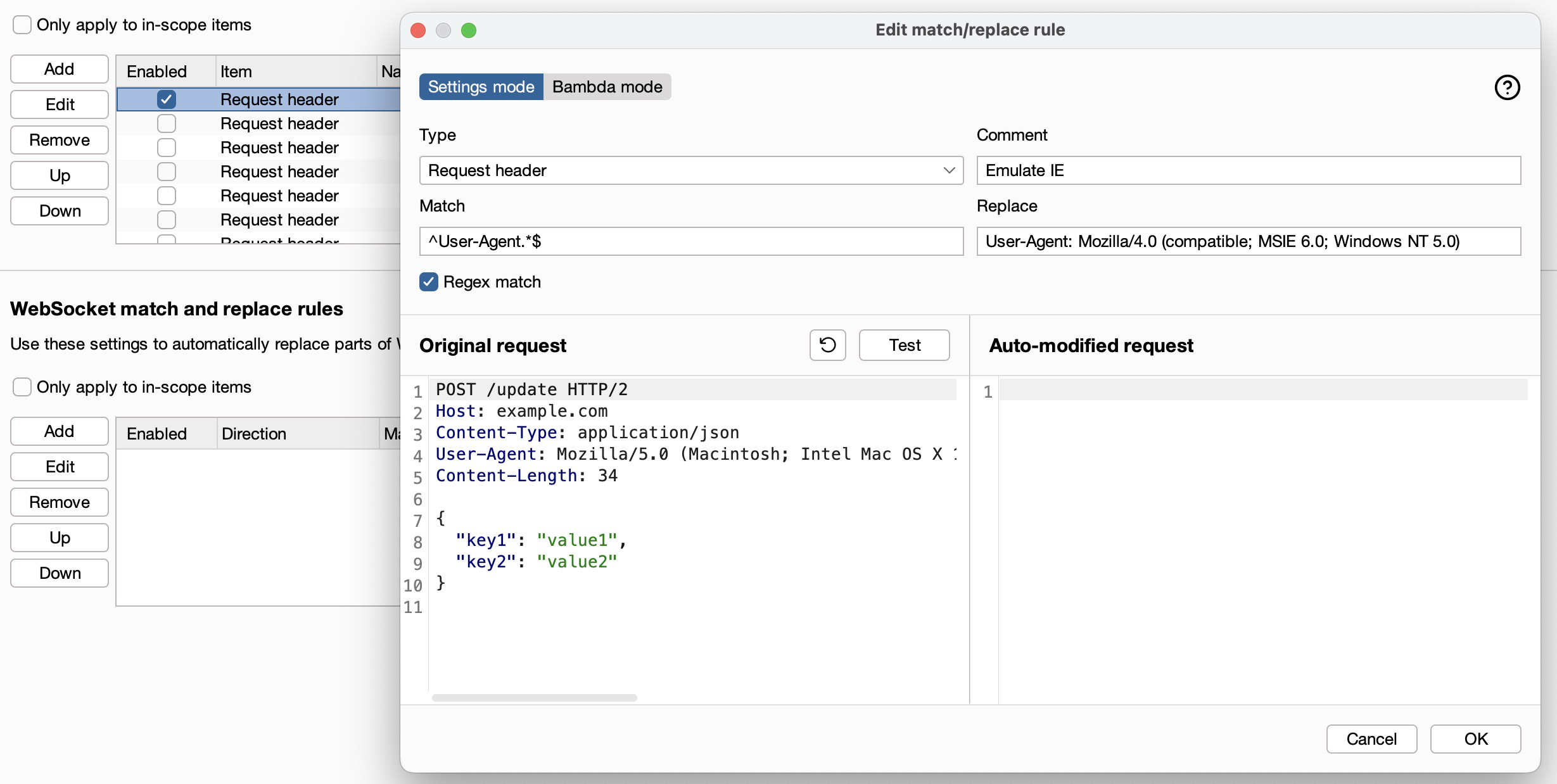Click the reset original request icon

coord(827,345)
